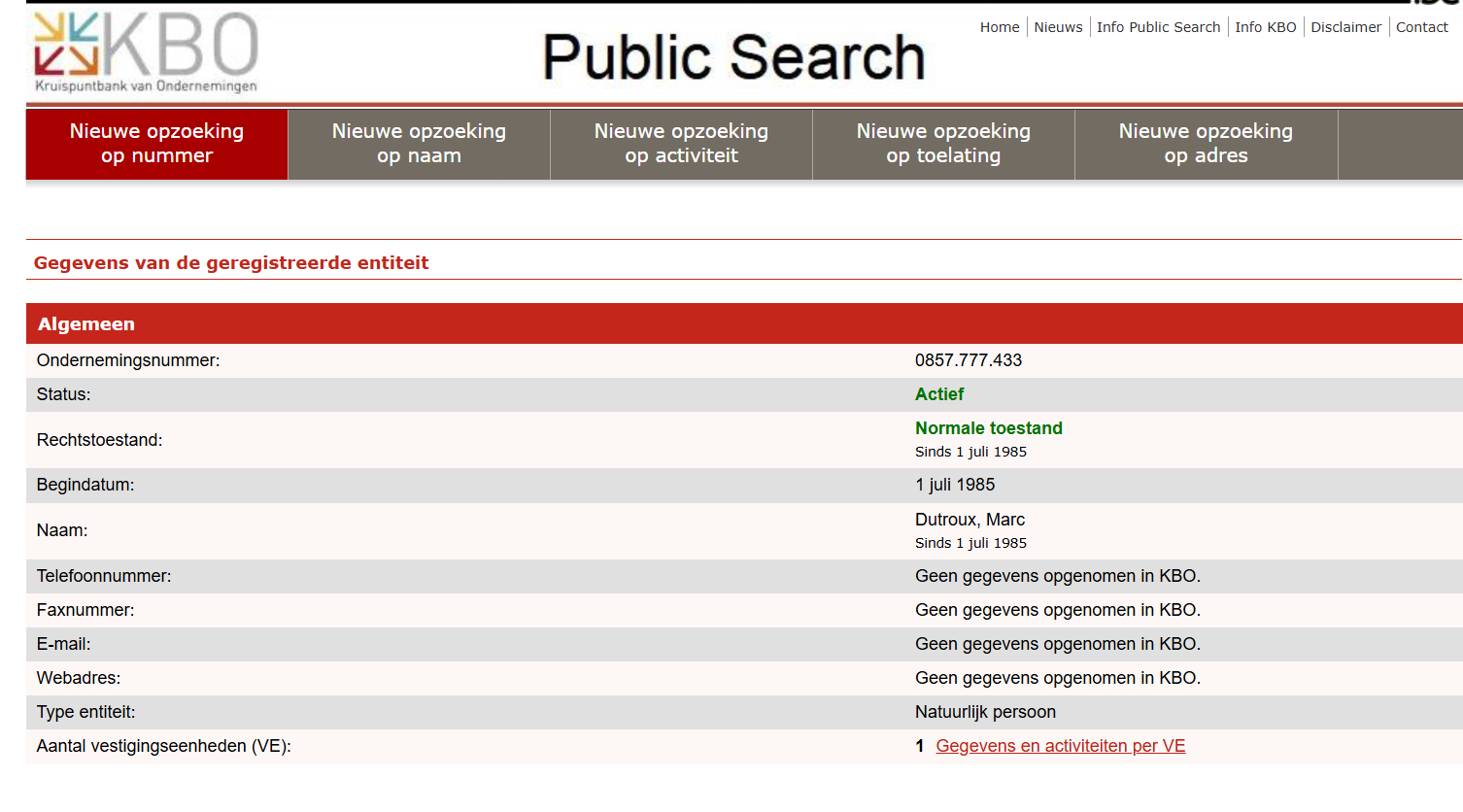Open the Info KBO link

(x=1266, y=27)
